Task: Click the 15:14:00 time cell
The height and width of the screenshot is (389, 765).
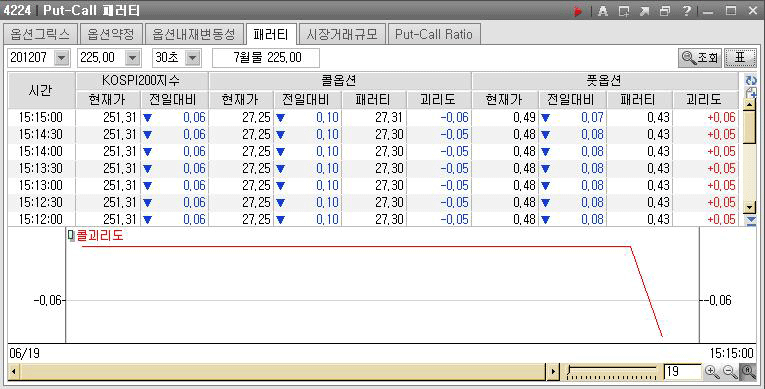Action: coord(41,151)
